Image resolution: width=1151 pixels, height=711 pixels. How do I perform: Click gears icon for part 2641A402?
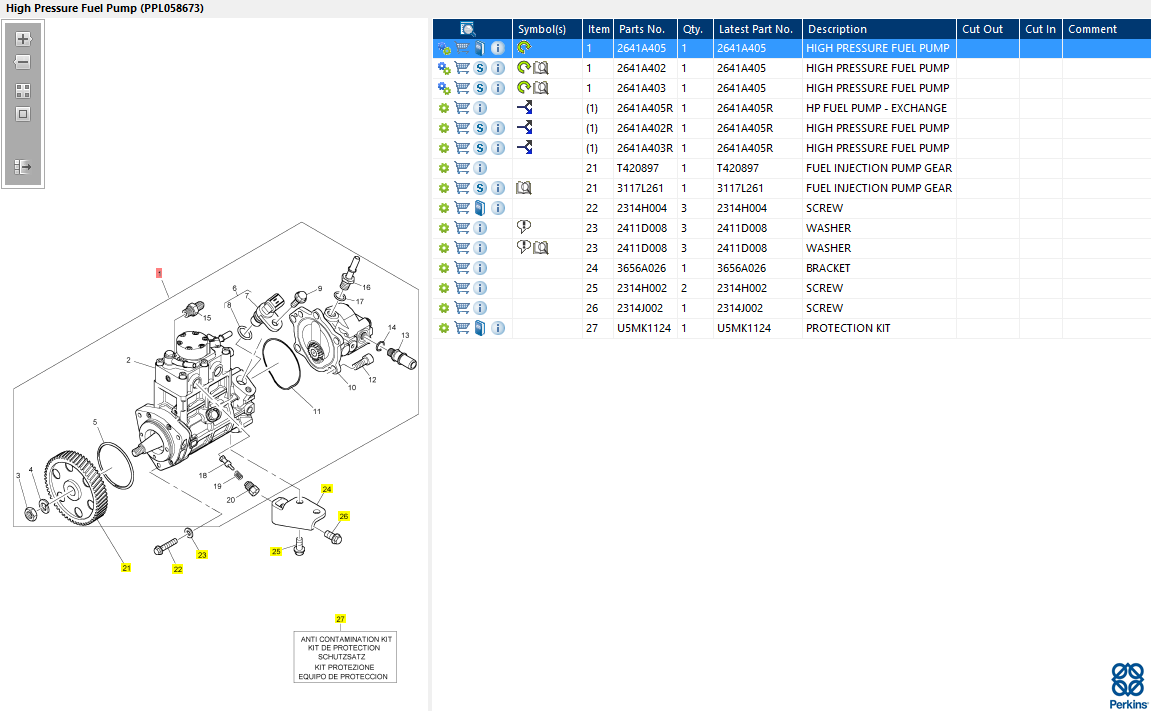(x=444, y=68)
